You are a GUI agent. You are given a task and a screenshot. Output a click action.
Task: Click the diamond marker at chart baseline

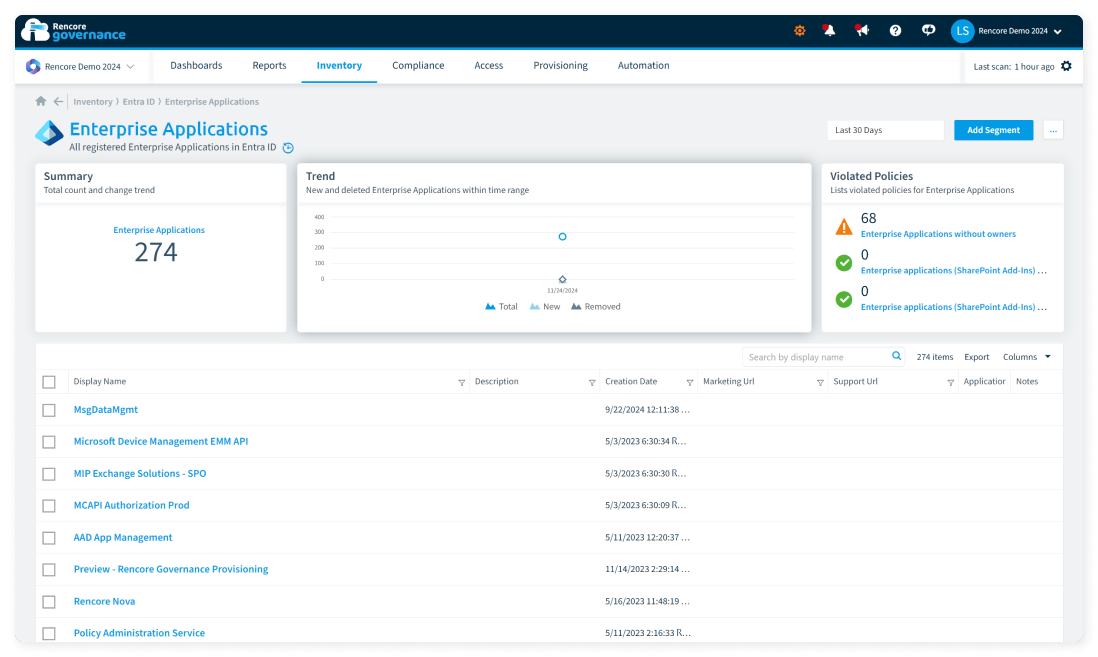point(562,279)
